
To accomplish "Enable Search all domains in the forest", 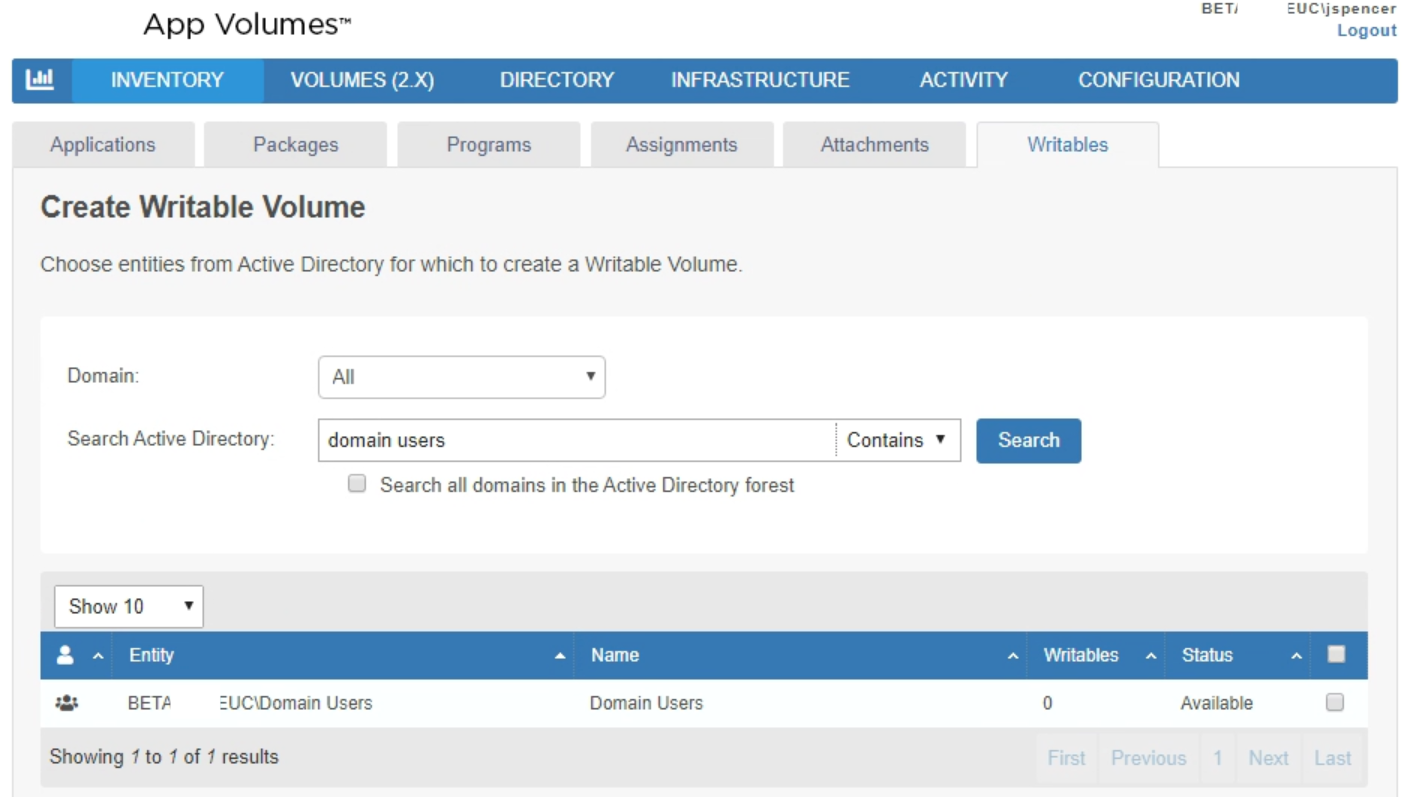I will [x=357, y=484].
